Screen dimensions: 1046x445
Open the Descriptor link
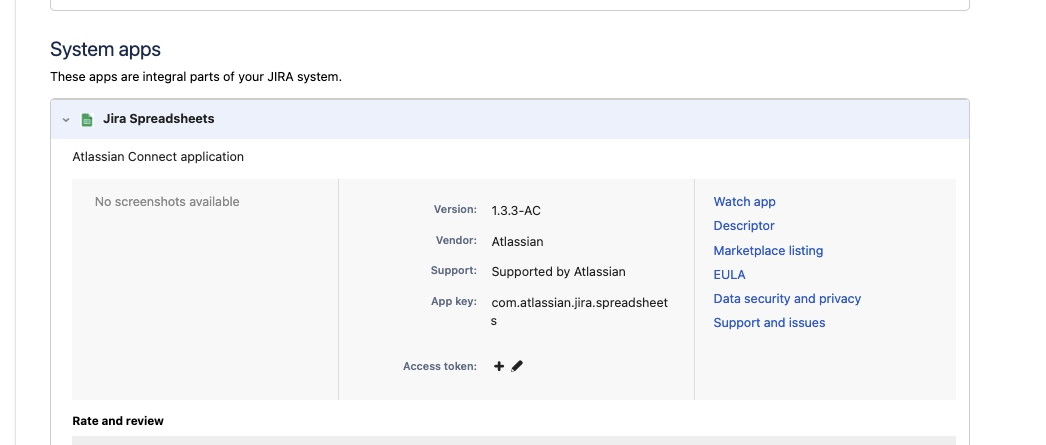pos(744,226)
